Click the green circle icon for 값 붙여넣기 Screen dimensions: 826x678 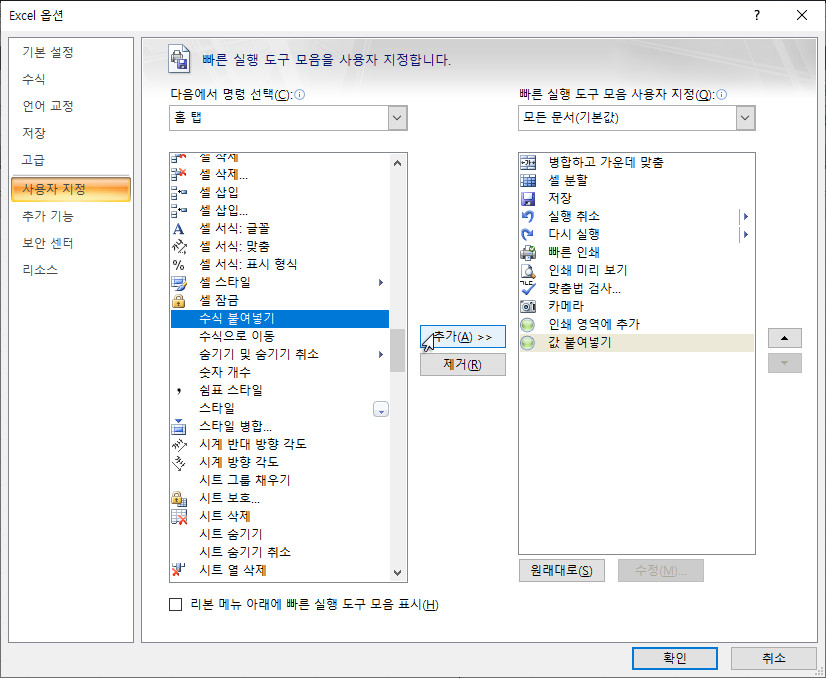pyautogui.click(x=527, y=342)
